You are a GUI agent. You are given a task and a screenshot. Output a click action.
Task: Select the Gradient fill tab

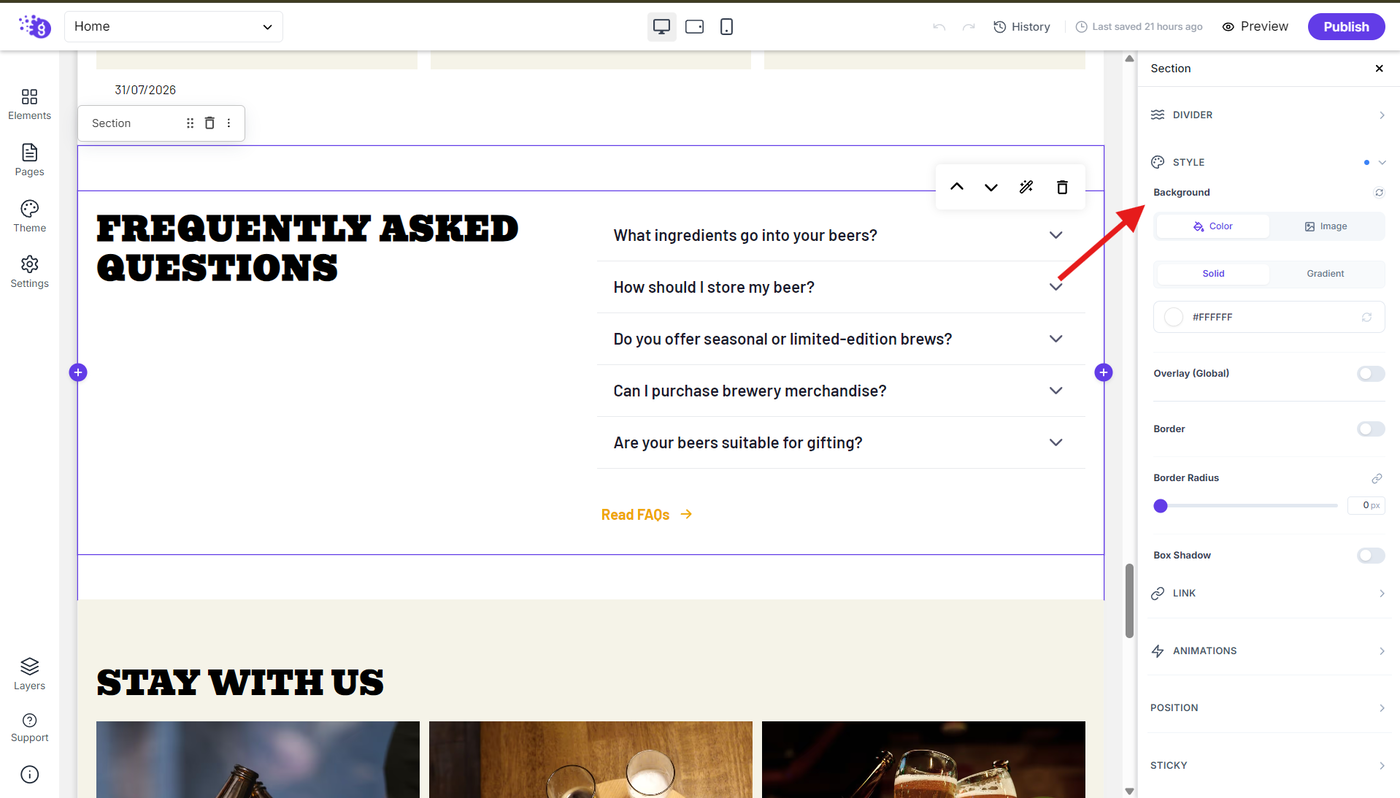1326,273
